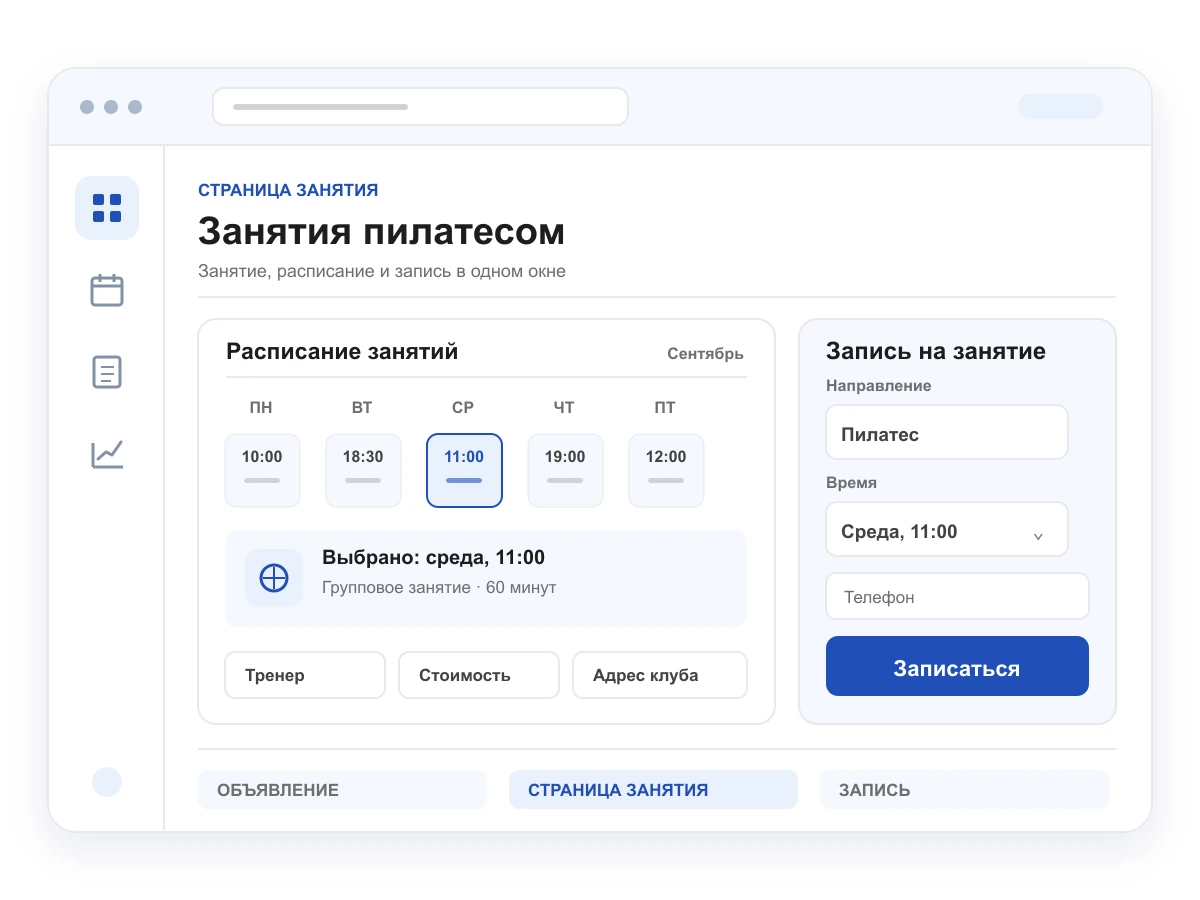Open the Тренер button

click(305, 675)
